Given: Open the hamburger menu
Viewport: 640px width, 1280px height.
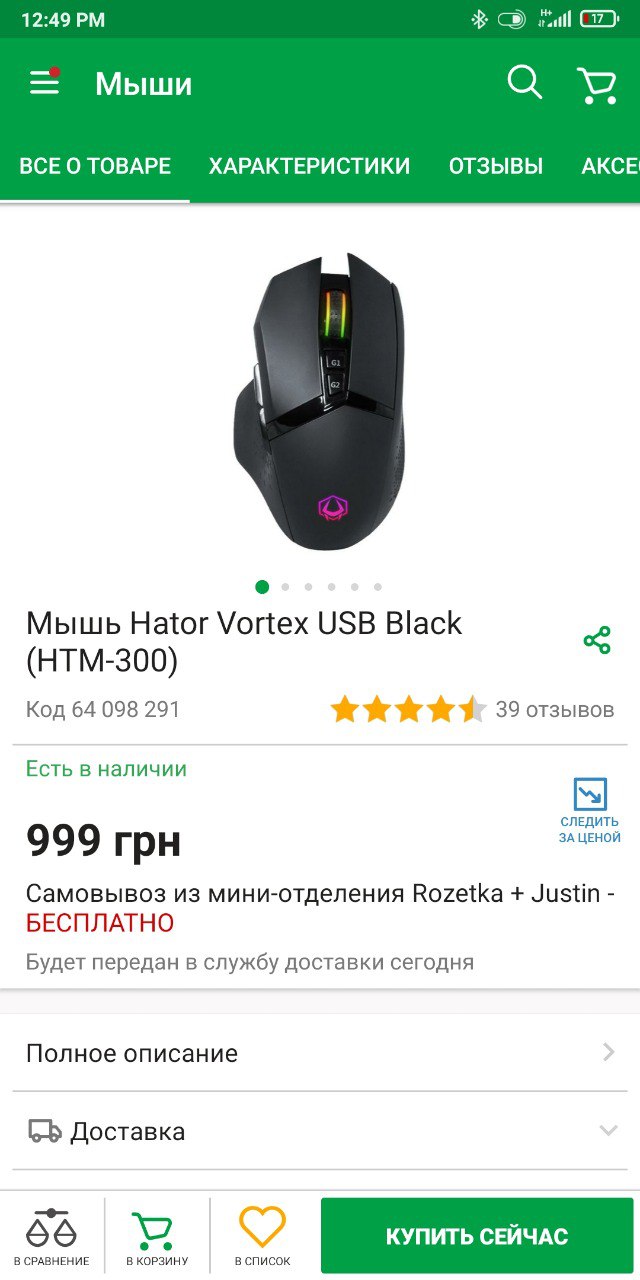Looking at the screenshot, I should pyautogui.click(x=44, y=82).
